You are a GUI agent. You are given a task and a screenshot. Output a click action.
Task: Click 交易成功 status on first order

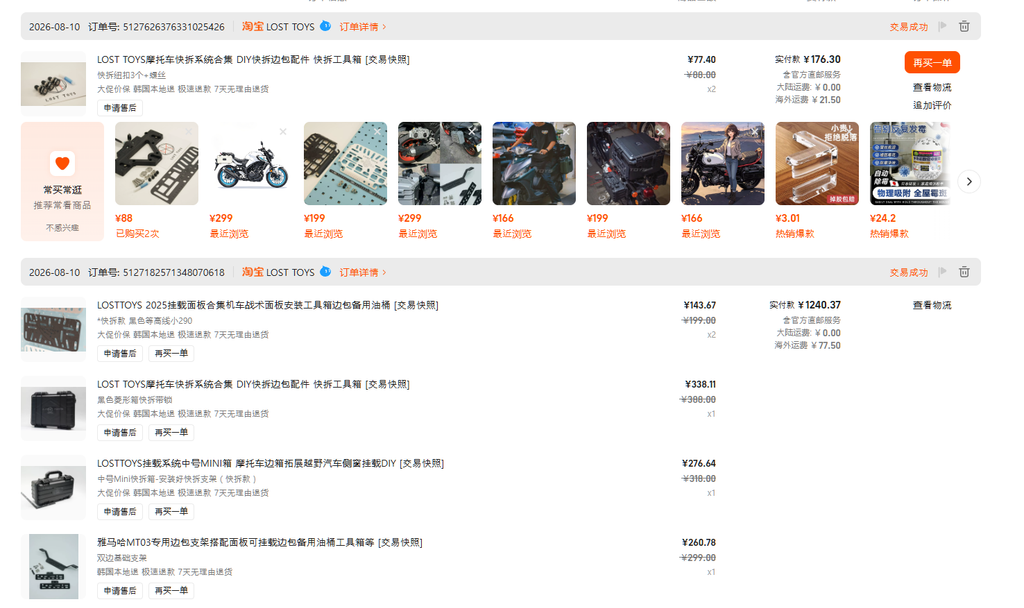point(908,27)
